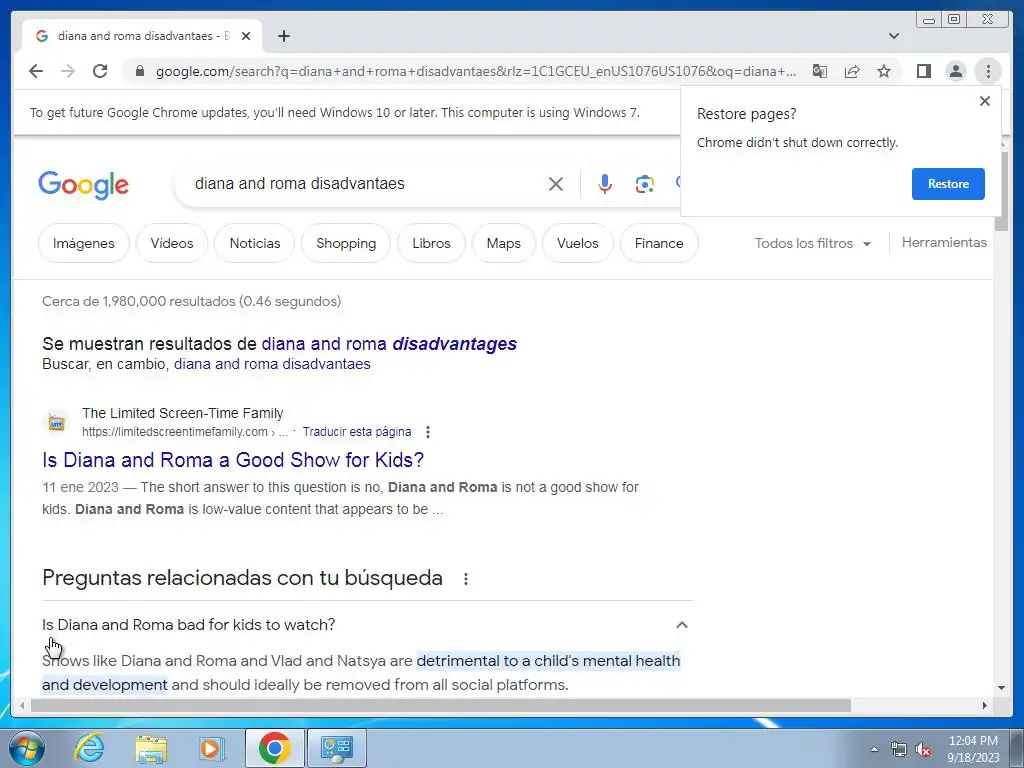Click the site name 'The Limited Screen-Time Family'

pyautogui.click(x=182, y=413)
